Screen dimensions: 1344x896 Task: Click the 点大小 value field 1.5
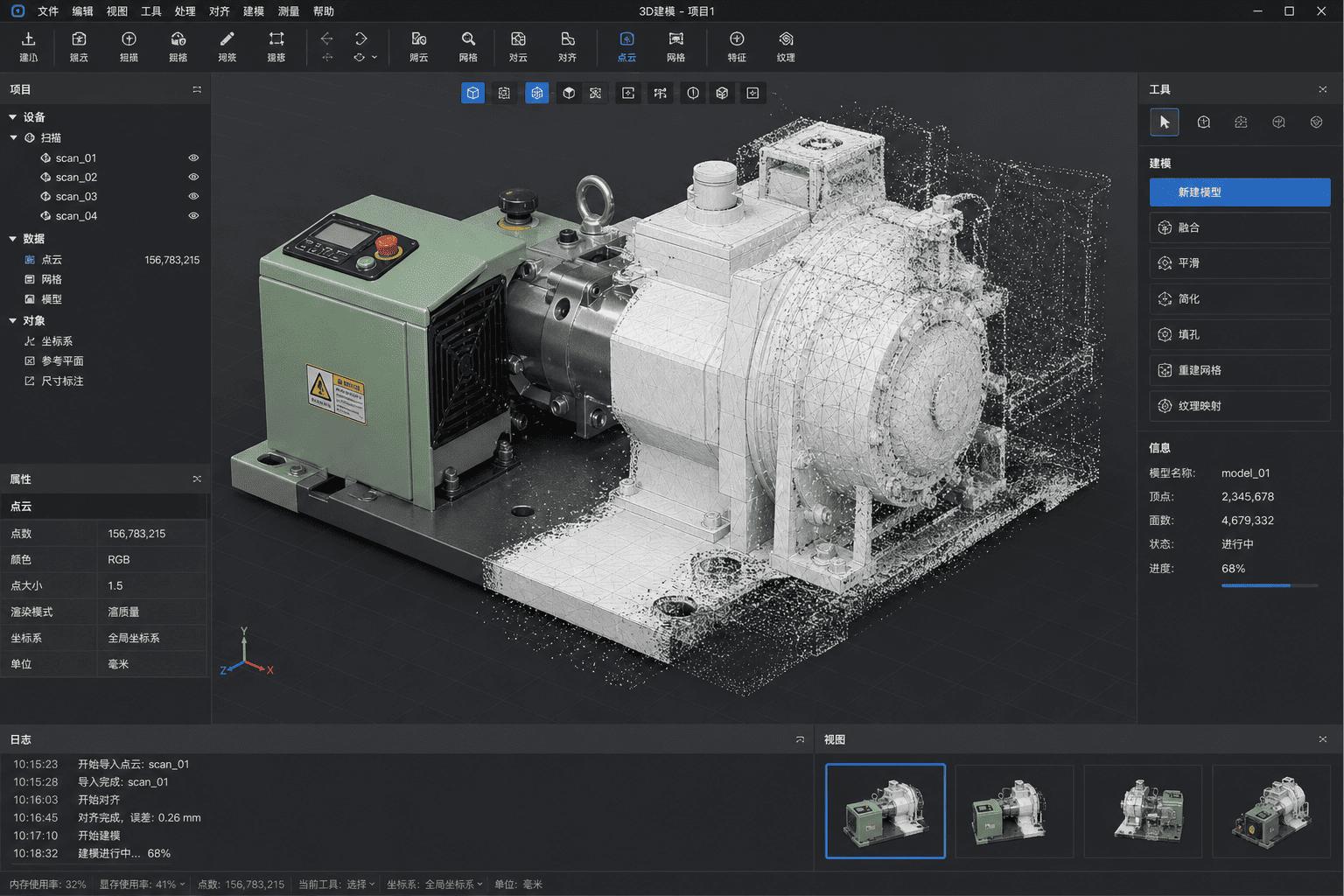tap(151, 585)
